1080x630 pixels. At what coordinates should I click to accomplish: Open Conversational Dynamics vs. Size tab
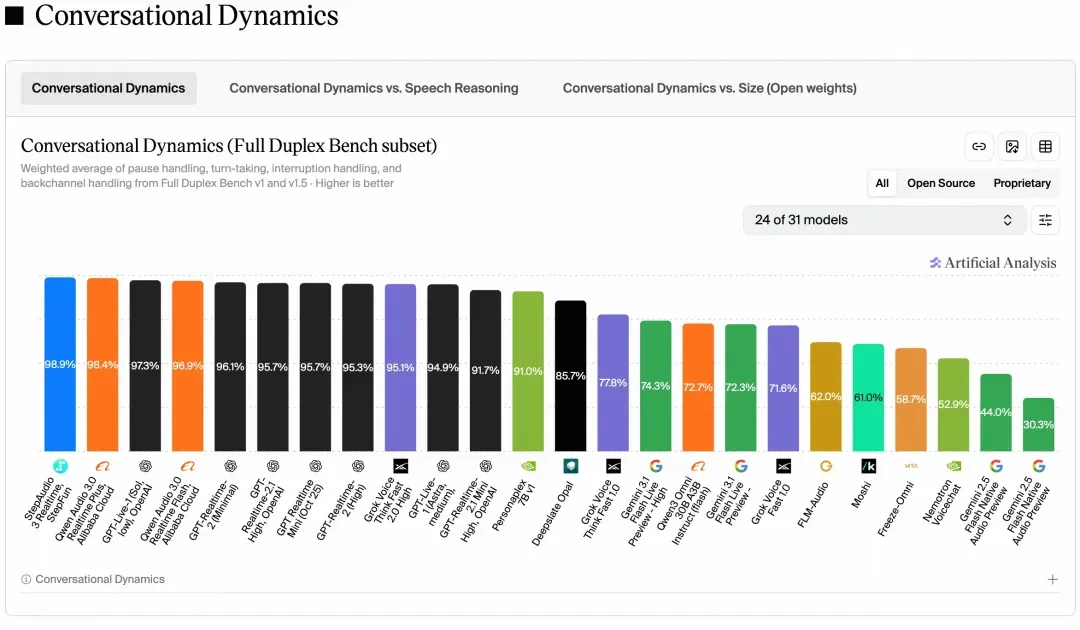click(709, 88)
